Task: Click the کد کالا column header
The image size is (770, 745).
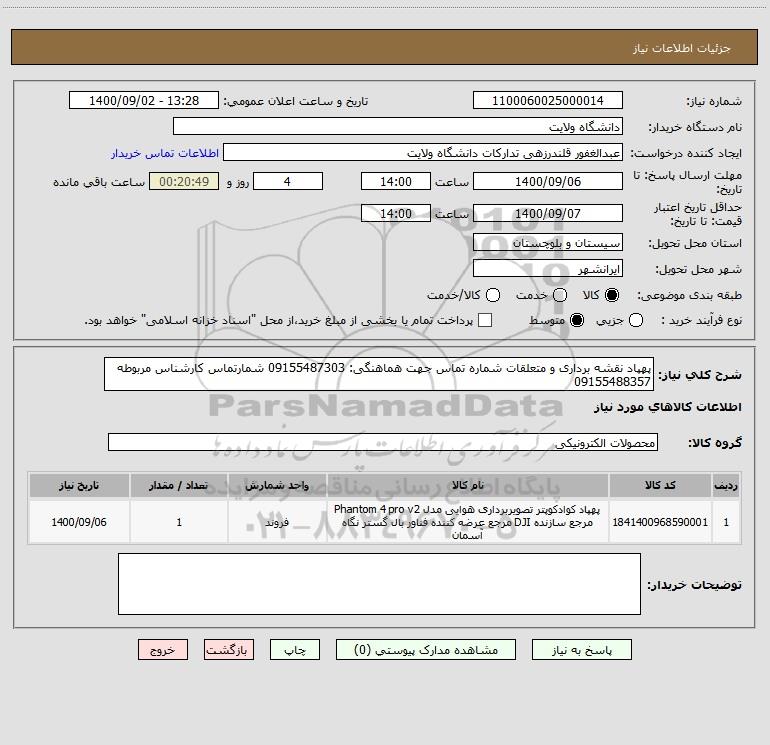Action: tap(660, 485)
